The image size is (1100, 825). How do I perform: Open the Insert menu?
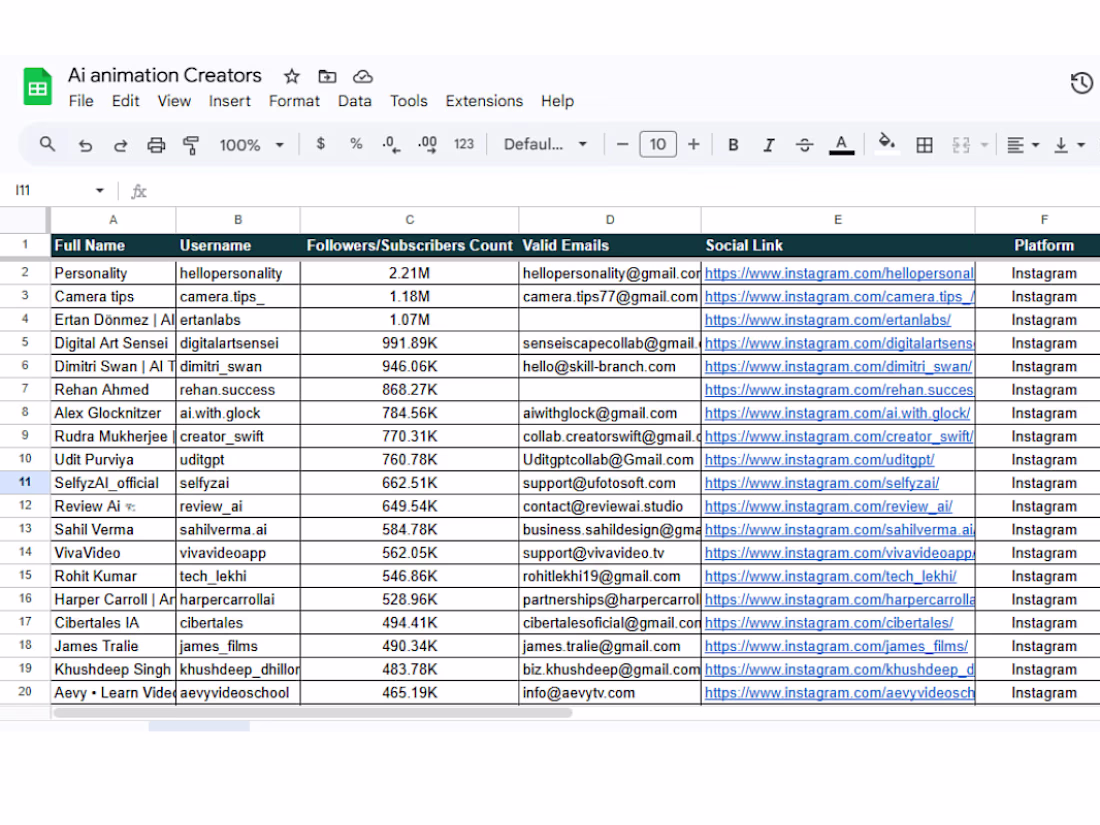click(229, 101)
